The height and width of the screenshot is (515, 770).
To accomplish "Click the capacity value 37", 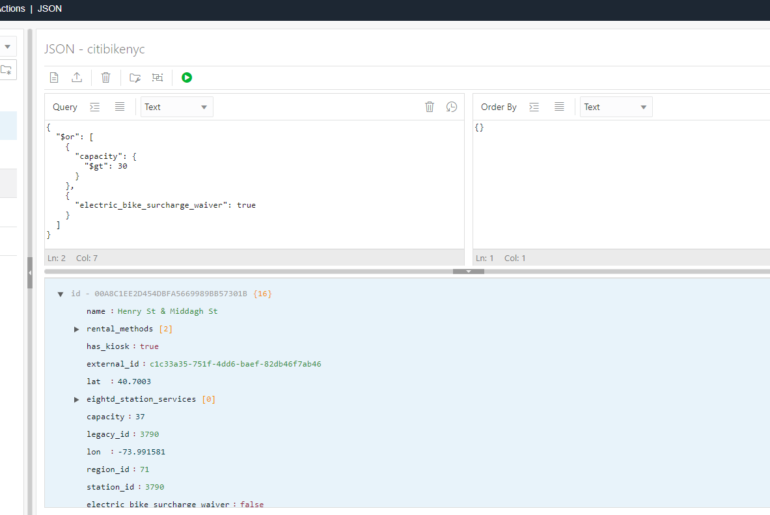I will [x=140, y=417].
